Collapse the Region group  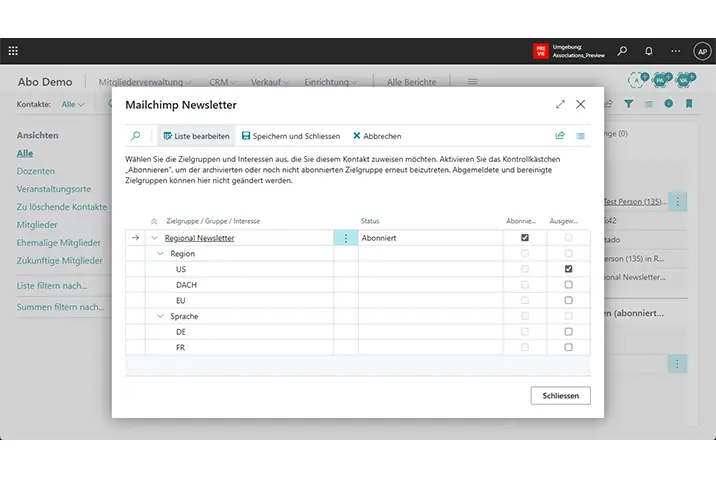click(x=160, y=253)
